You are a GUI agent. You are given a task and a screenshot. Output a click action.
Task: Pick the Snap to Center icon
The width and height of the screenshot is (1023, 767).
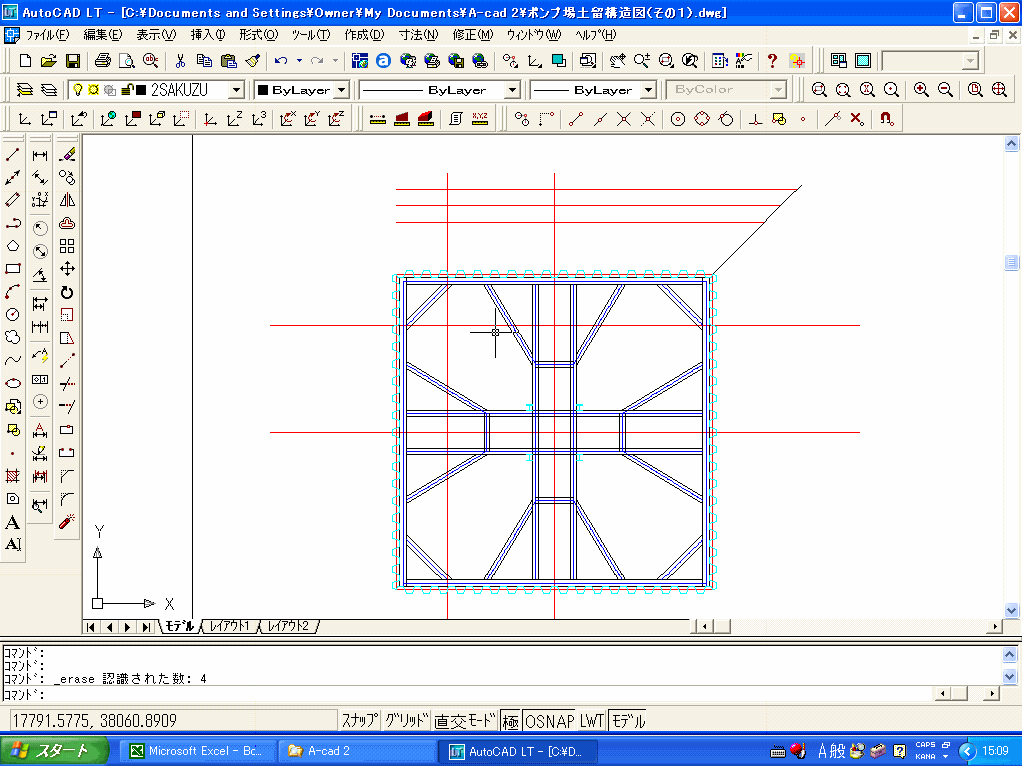point(678,119)
